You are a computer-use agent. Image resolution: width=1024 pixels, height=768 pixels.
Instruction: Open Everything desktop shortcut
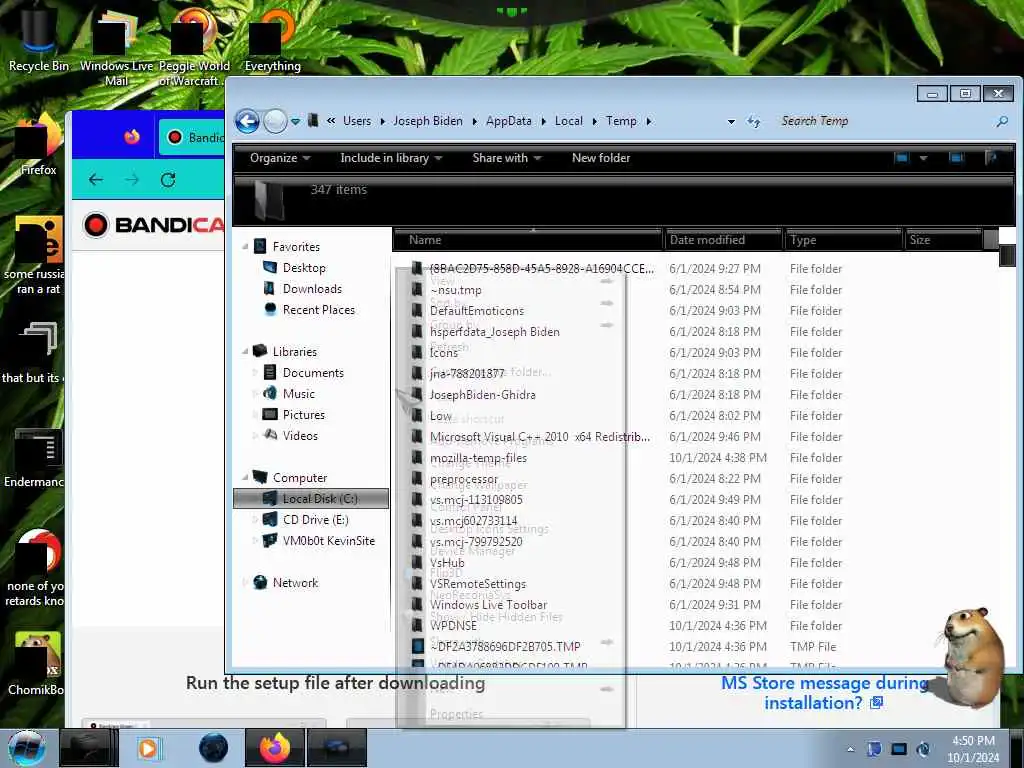272,39
